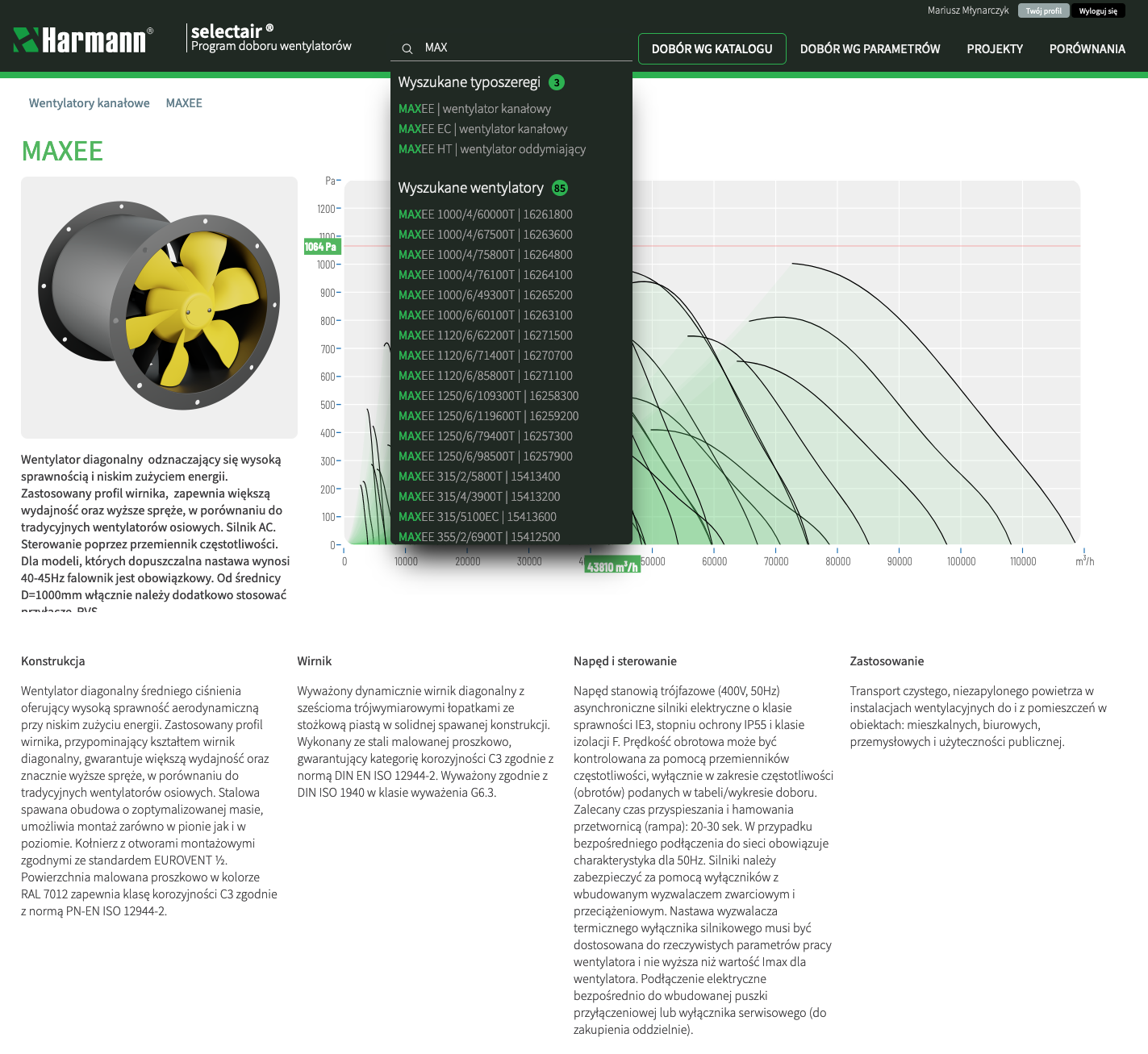Click the green MAXEE page heading
The width and height of the screenshot is (1148, 1054).
click(x=62, y=151)
